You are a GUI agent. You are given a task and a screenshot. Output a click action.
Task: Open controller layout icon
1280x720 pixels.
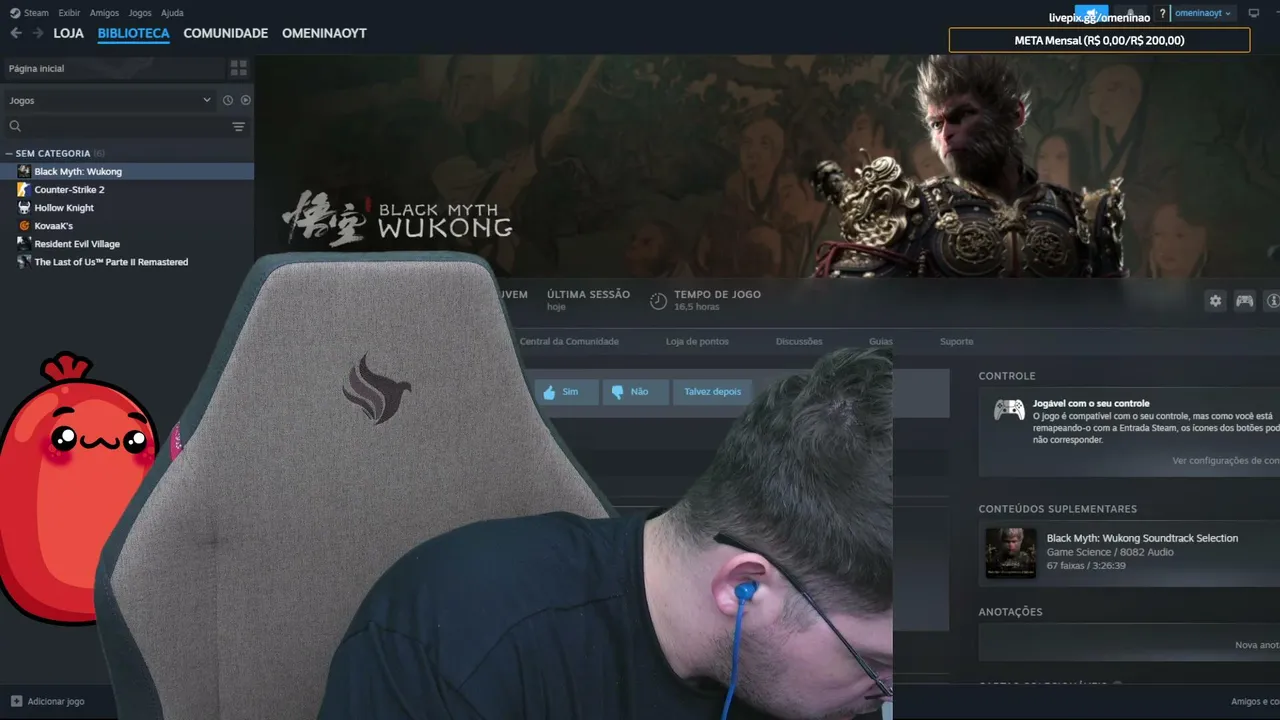pyautogui.click(x=1244, y=301)
